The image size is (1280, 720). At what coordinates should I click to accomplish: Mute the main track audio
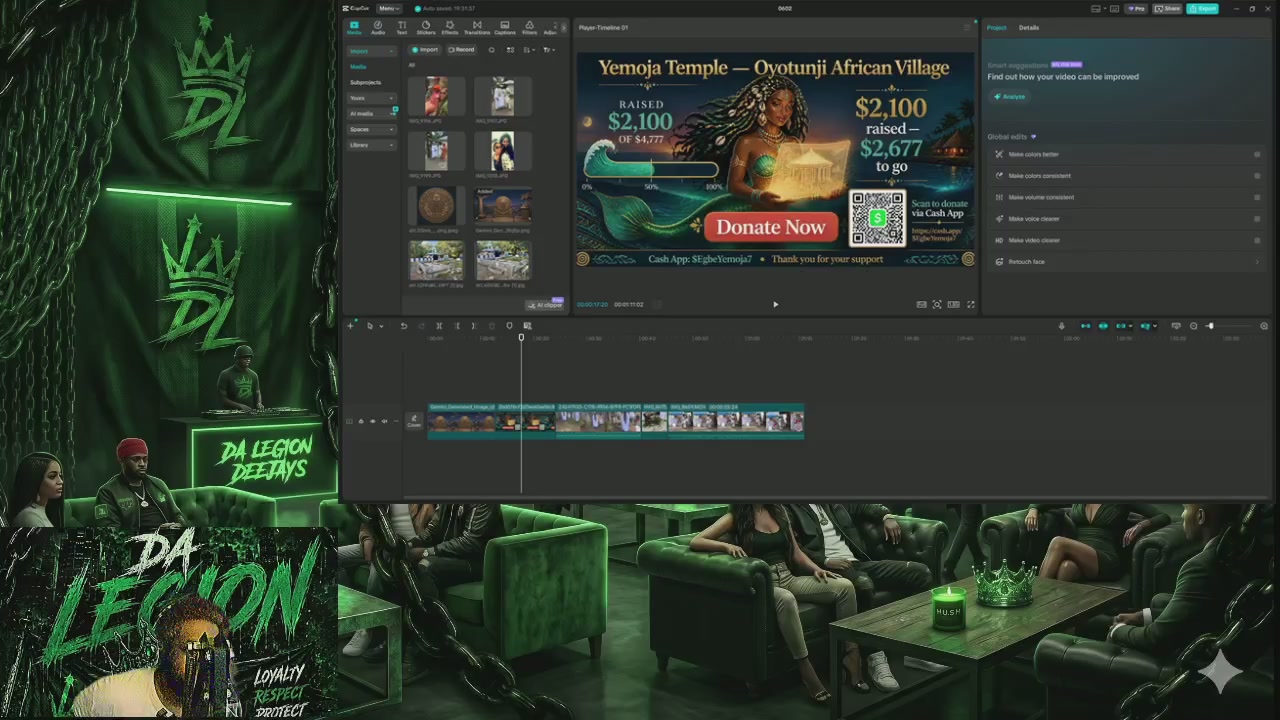pos(384,421)
